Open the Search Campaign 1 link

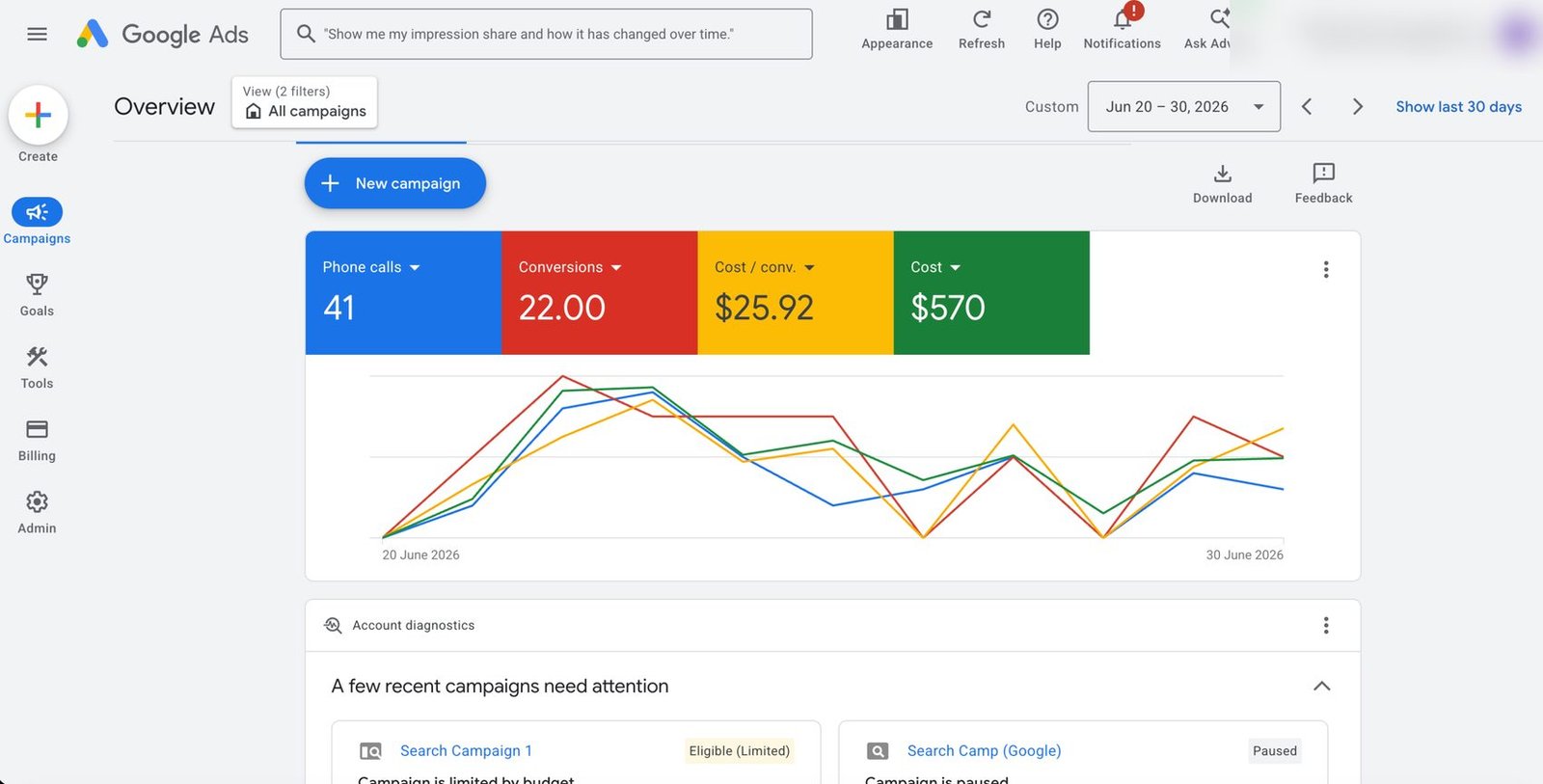point(466,751)
